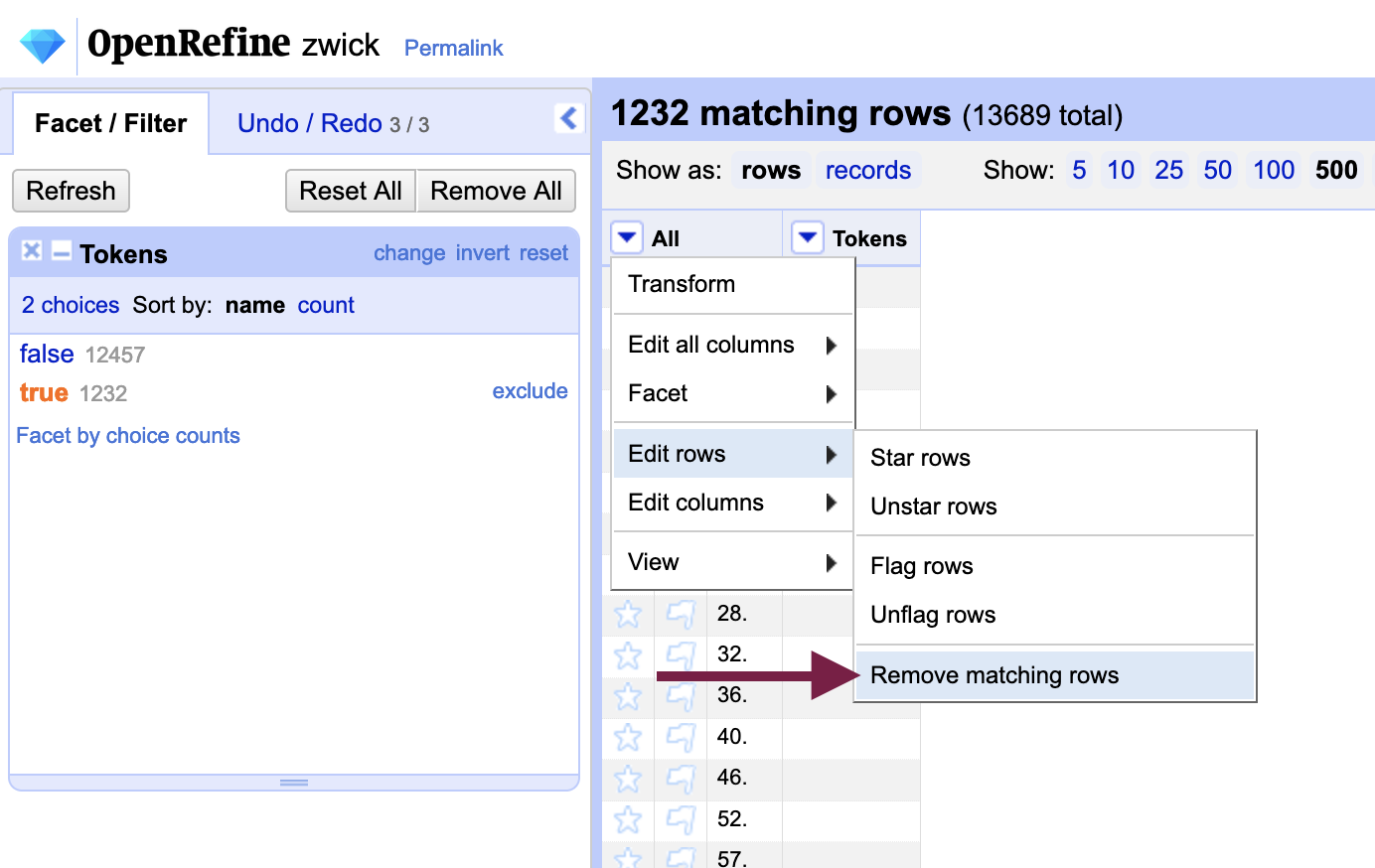1375x868 pixels.
Task: Select the false facet choice
Action: pyautogui.click(x=47, y=354)
